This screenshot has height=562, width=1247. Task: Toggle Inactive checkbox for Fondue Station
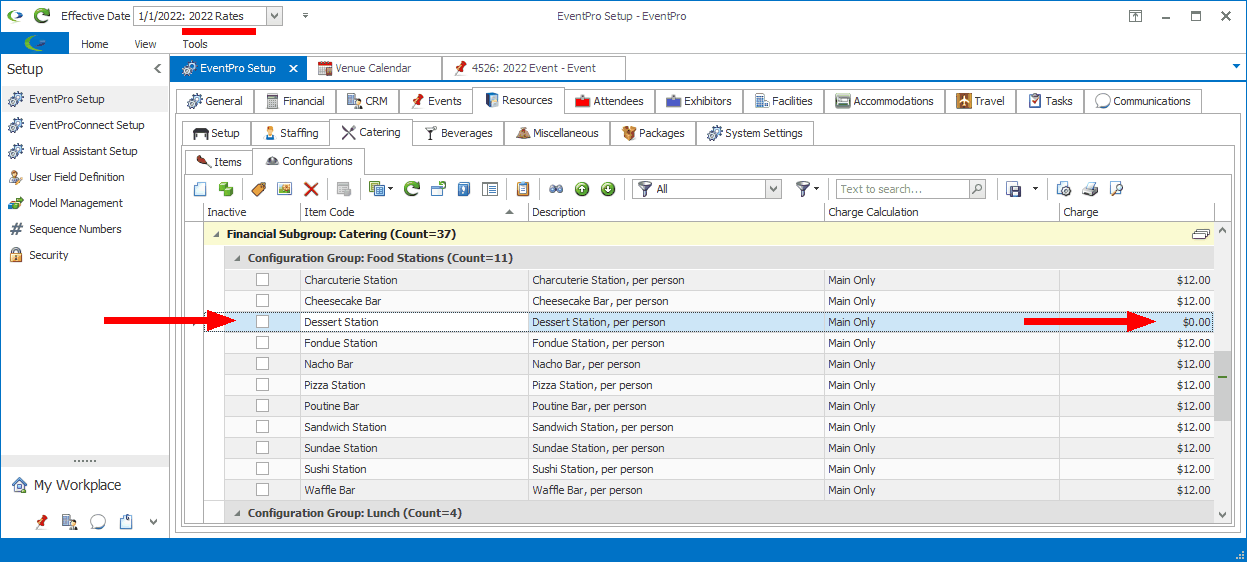(x=262, y=343)
